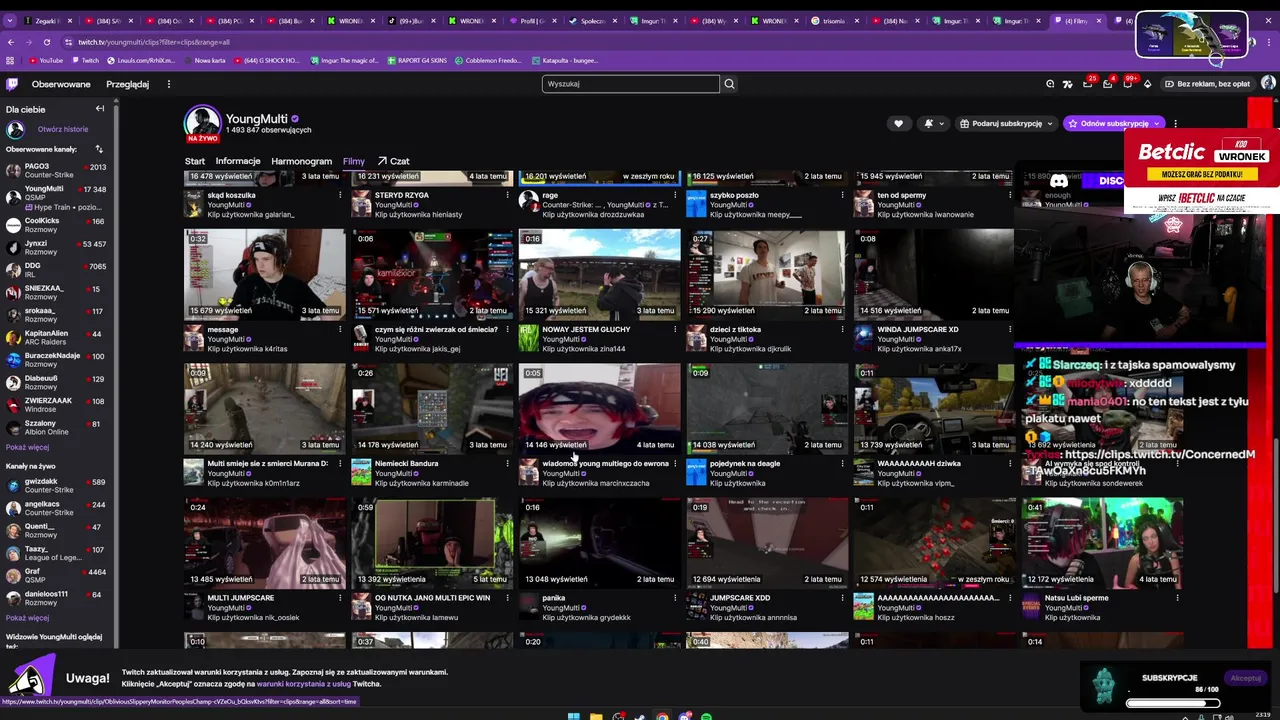
Task: Open the Bits purchase icon
Action: pos(1147,84)
